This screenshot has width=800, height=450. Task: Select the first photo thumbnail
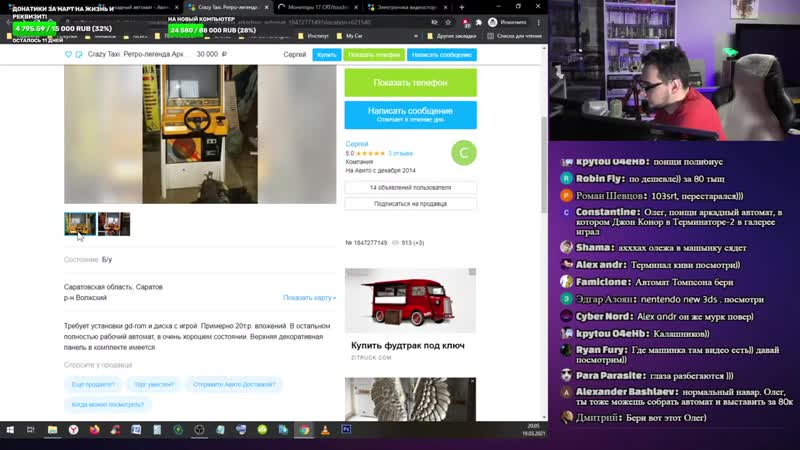80,224
